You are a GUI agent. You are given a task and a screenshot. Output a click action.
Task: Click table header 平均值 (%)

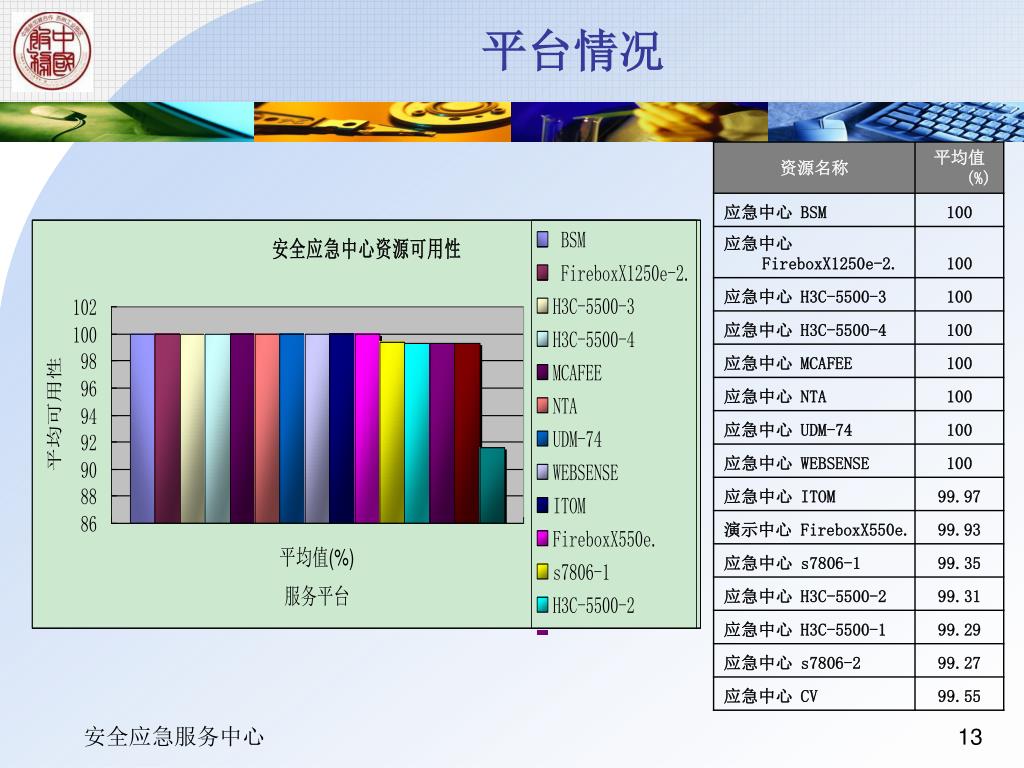[959, 168]
